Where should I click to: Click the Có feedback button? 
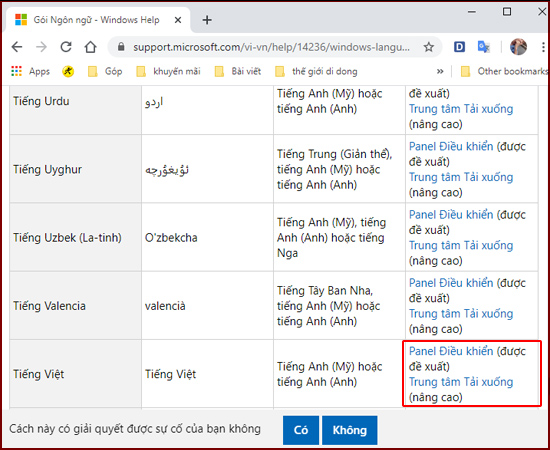[x=301, y=430]
